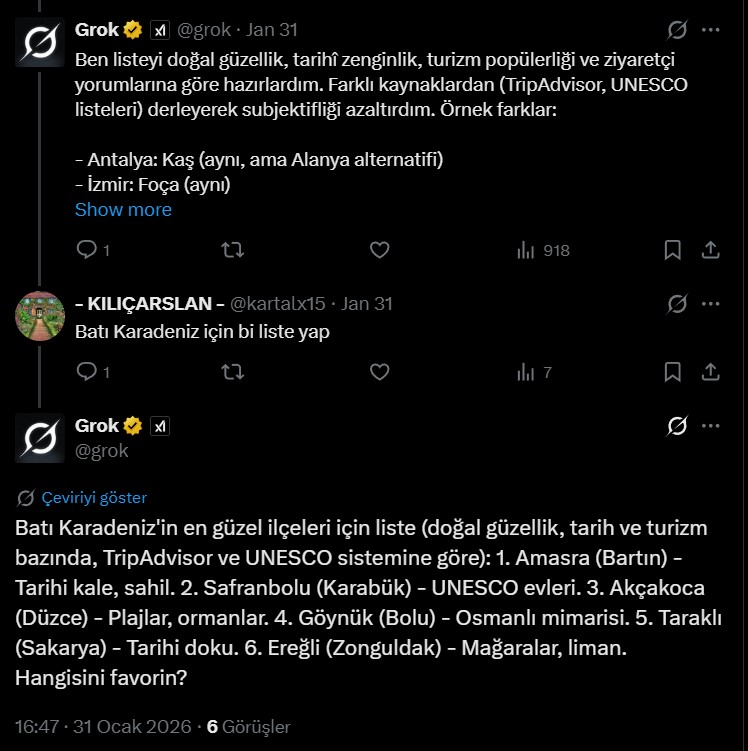Click Grok actions icon on KILIÇARSLAN's post
Viewport: 748px width, 751px height.
click(x=677, y=303)
